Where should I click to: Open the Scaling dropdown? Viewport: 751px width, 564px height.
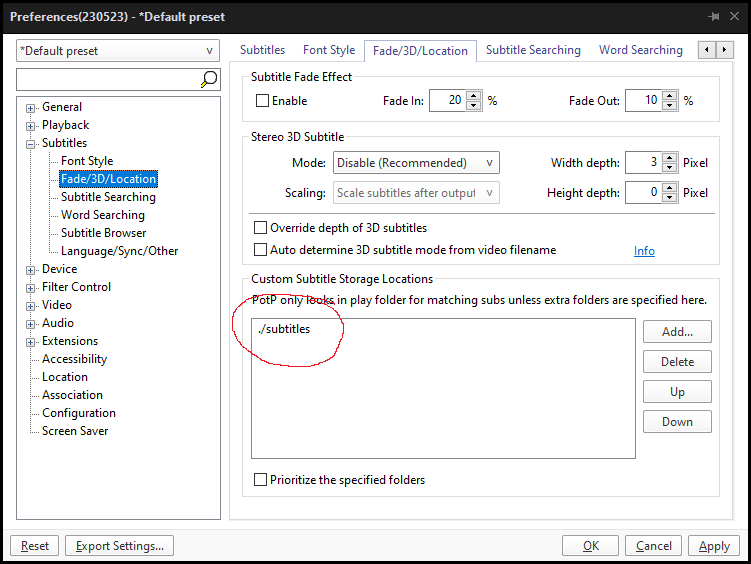[x=416, y=192]
